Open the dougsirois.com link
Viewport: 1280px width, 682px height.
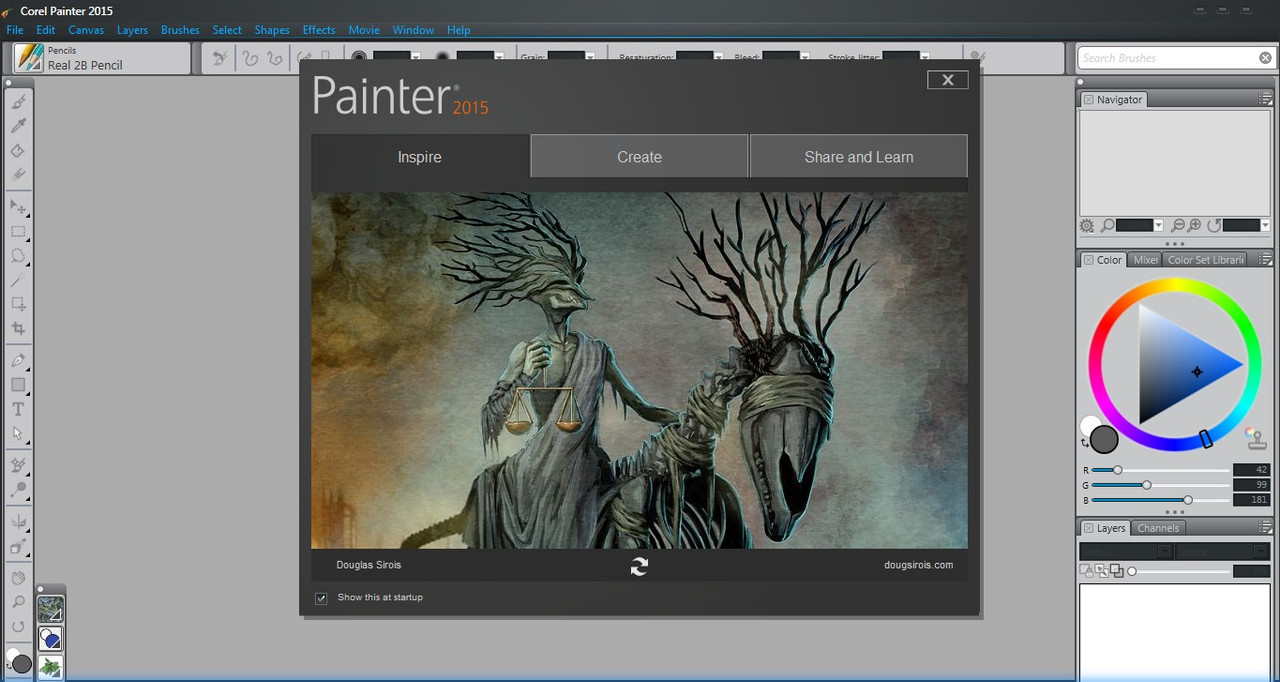point(919,565)
